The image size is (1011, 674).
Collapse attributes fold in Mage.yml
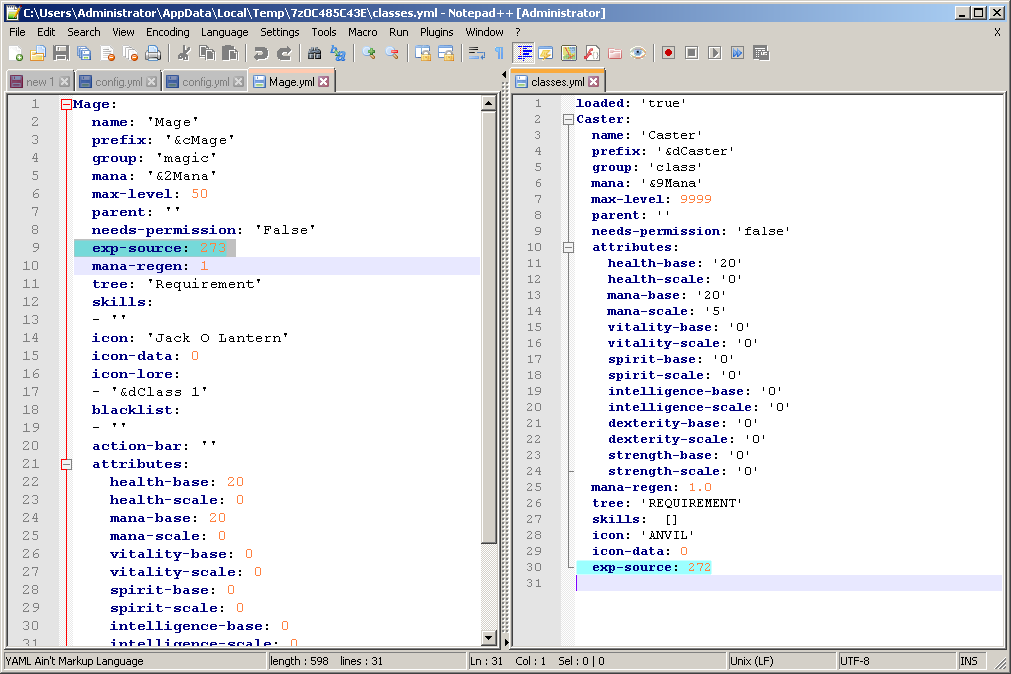[x=66, y=464]
